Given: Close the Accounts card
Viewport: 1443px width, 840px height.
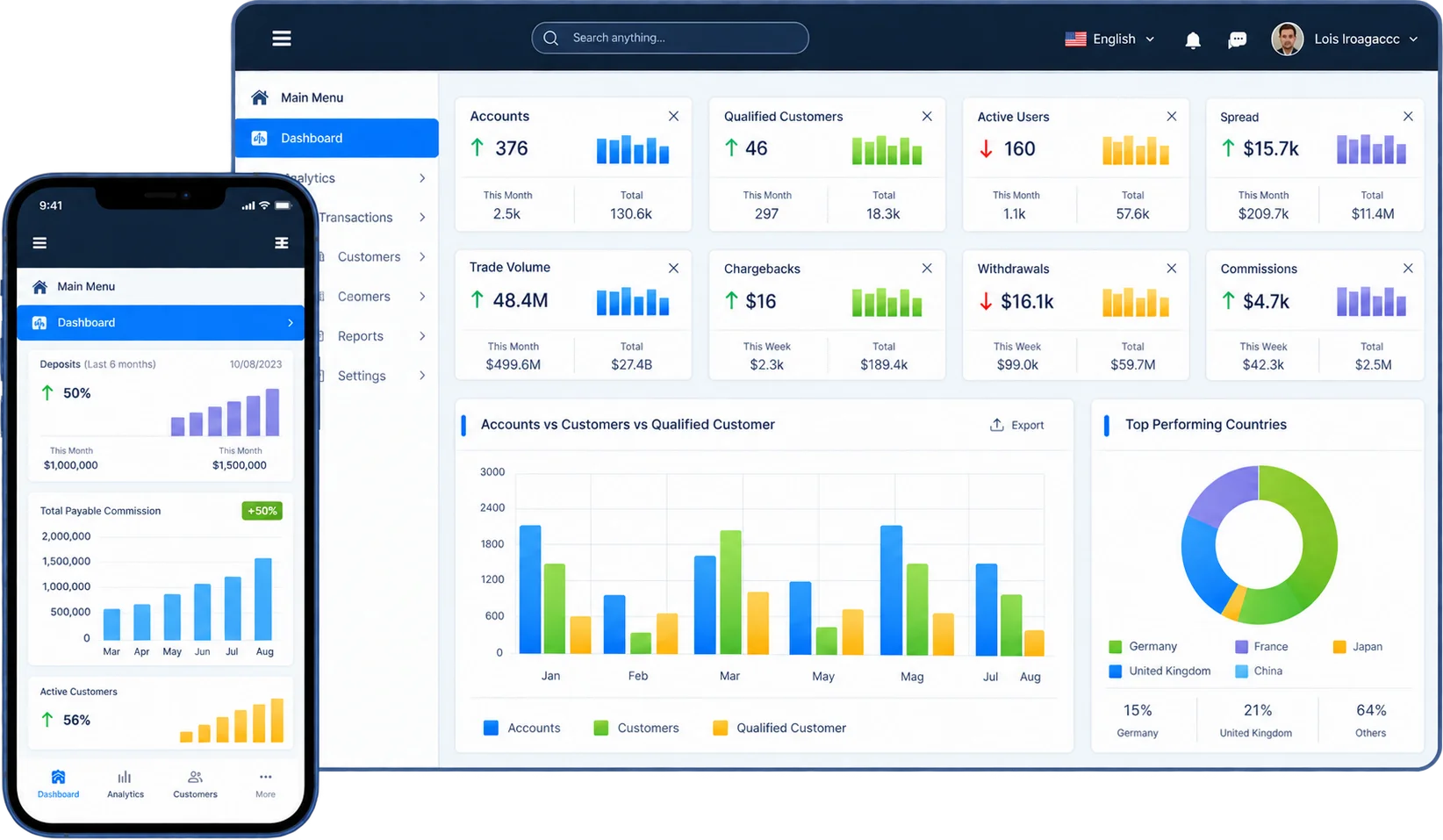Looking at the screenshot, I should (x=673, y=116).
